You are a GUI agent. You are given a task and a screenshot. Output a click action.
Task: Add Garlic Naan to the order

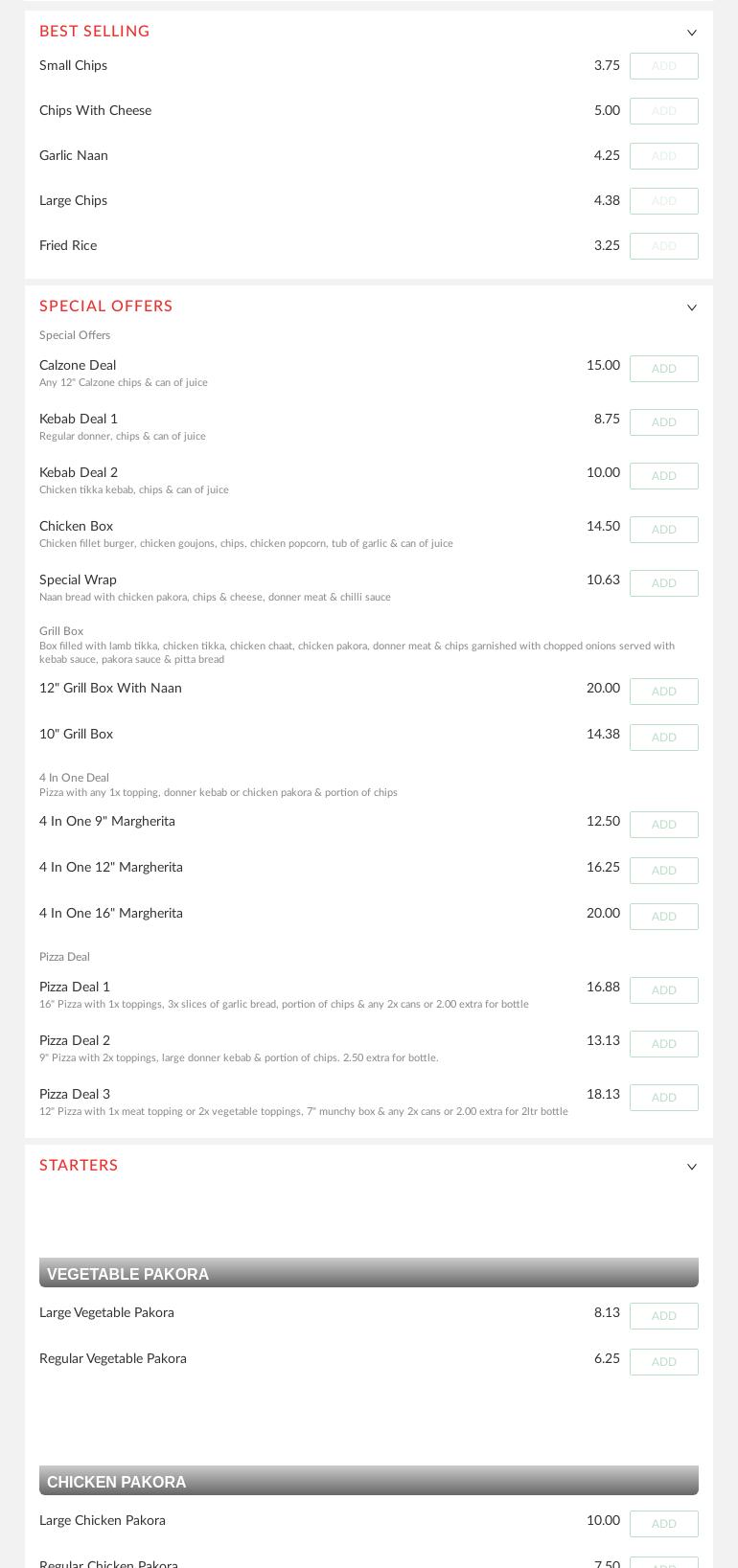[x=663, y=155]
